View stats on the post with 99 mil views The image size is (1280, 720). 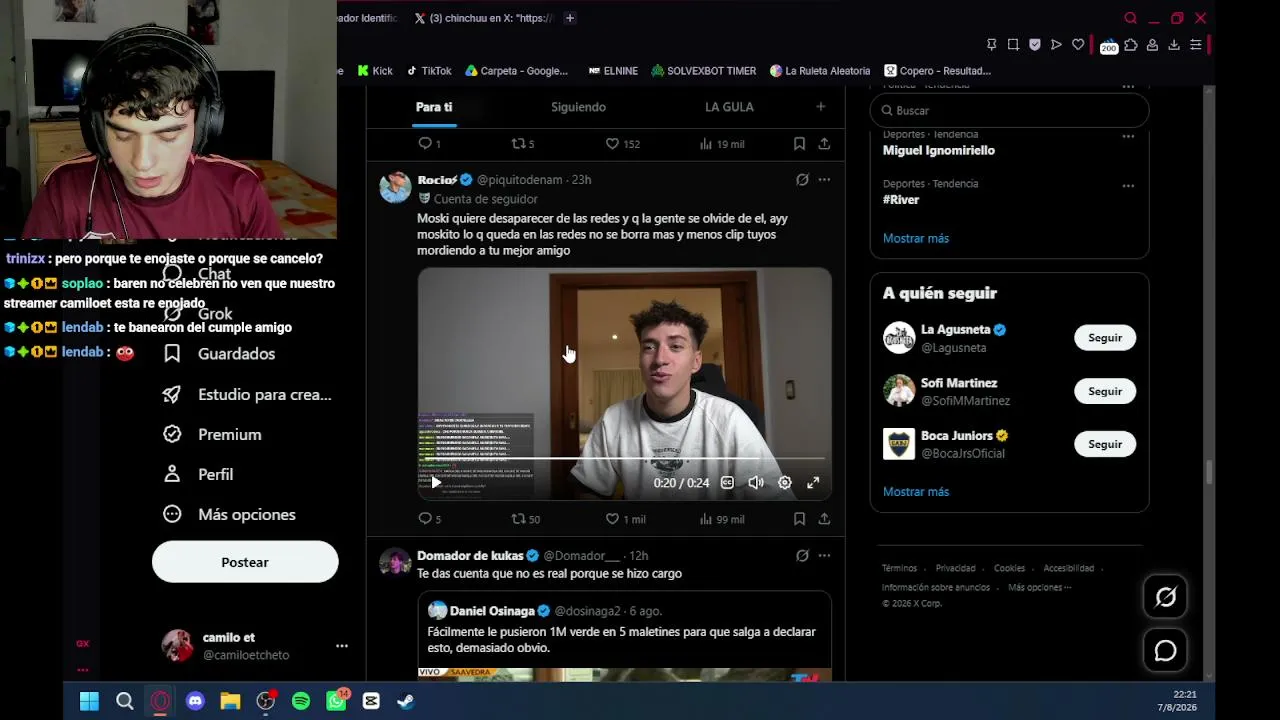(x=722, y=519)
